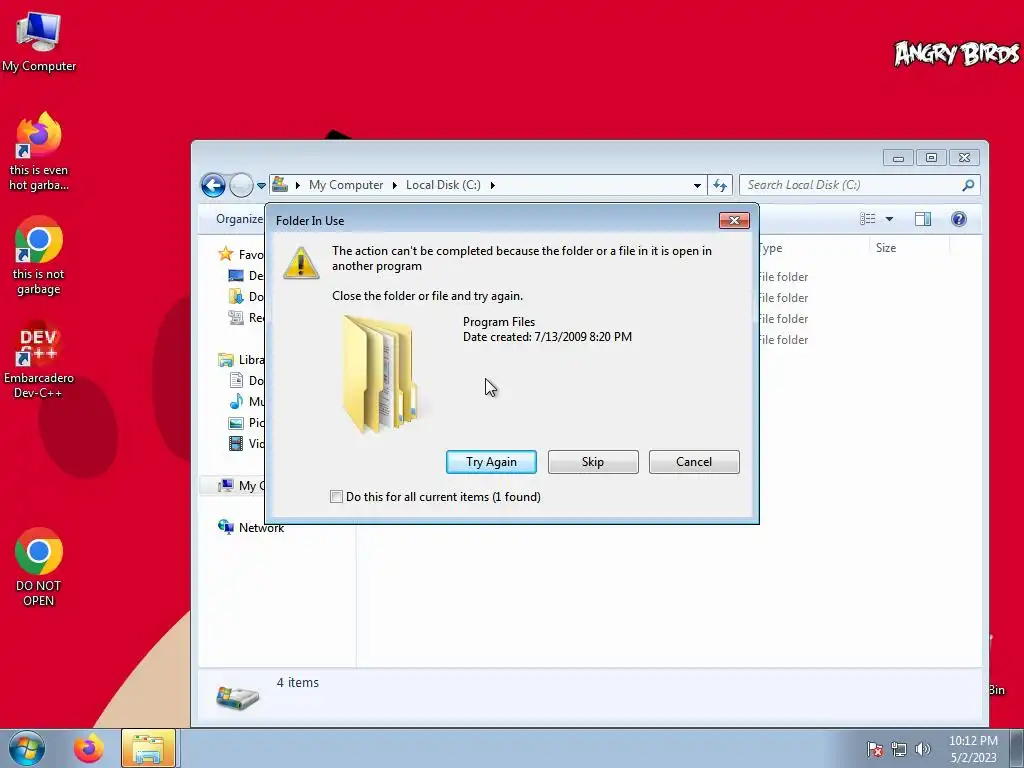The image size is (1024, 768).
Task: Open Explorer help
Action: 959,219
